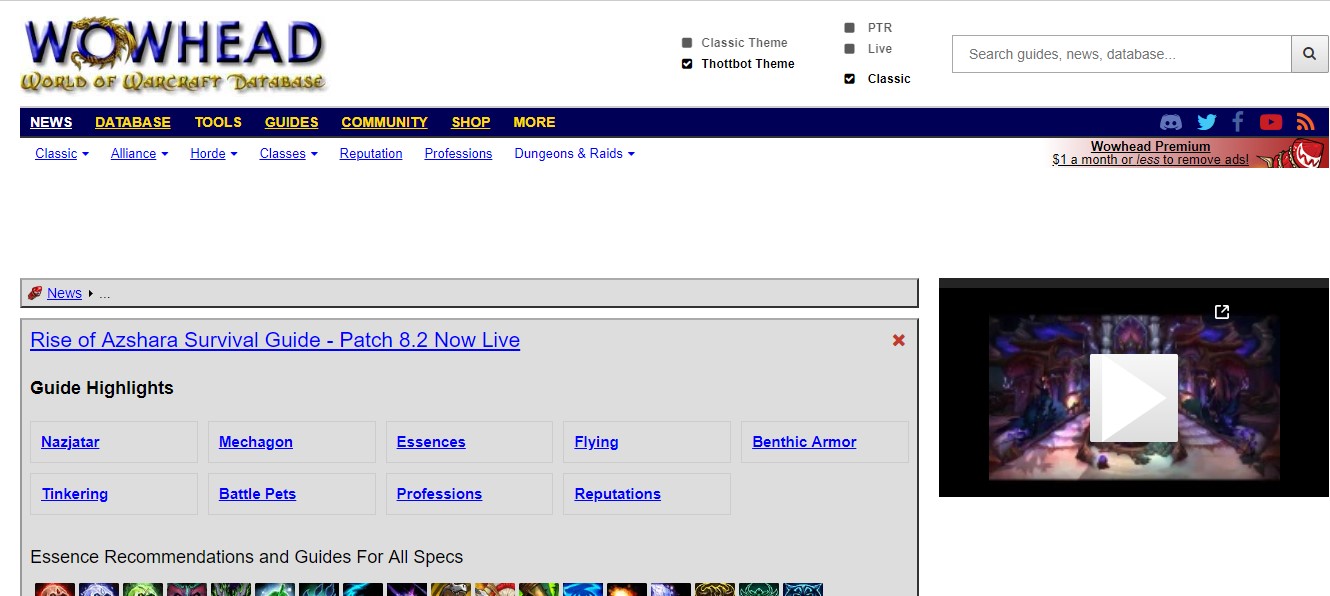This screenshot has width=1330, height=596.
Task: Dismiss the Rise of Azshara announcement
Action: click(898, 340)
